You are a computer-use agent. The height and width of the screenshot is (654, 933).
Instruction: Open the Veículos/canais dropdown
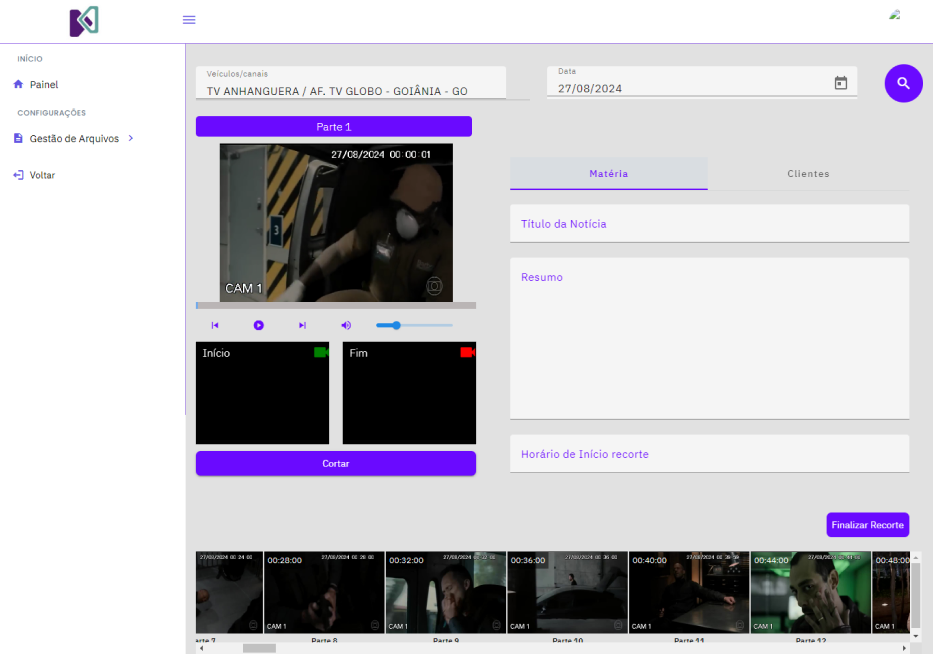350,83
